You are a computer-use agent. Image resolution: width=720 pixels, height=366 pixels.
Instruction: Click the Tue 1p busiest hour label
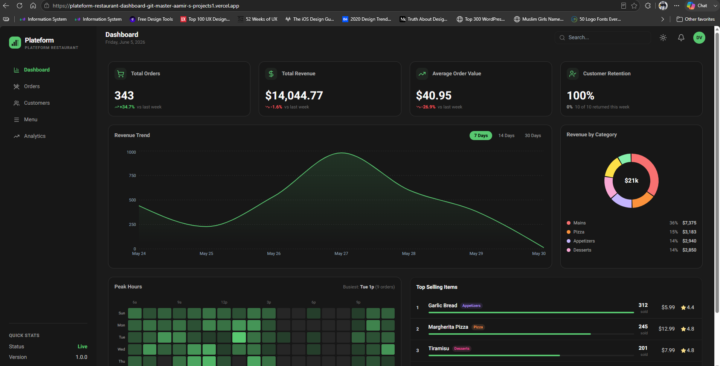tap(367, 287)
